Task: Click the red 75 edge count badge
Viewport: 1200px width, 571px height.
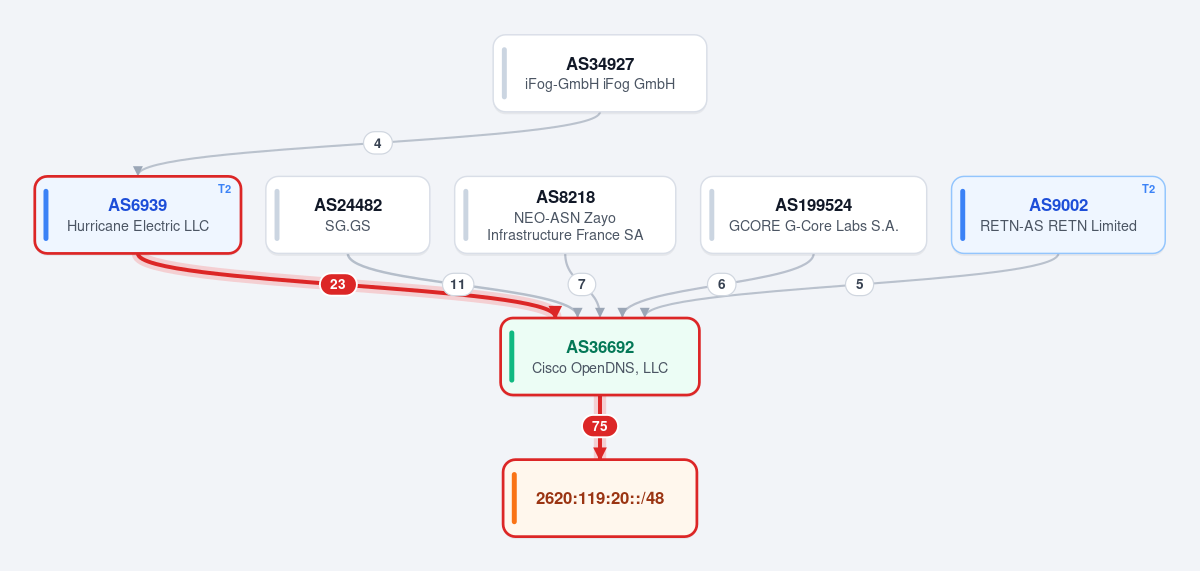Action: tap(600, 426)
